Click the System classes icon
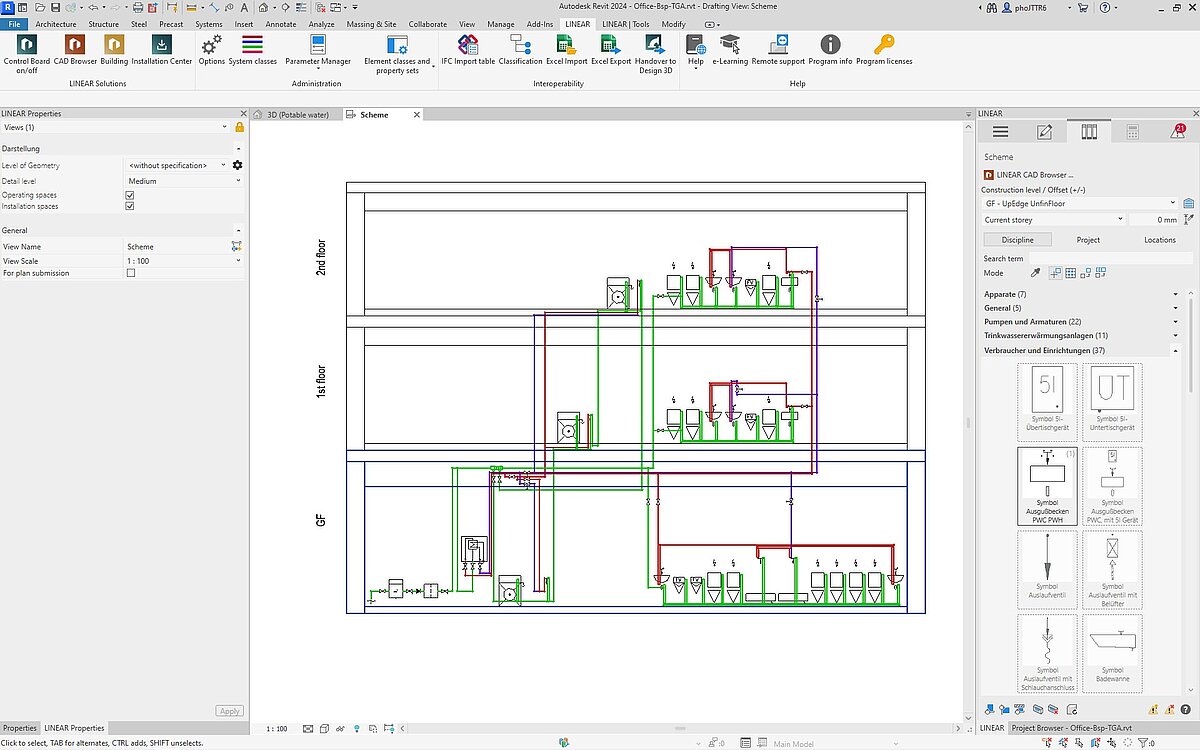This screenshot has height=750, width=1200. (252, 45)
